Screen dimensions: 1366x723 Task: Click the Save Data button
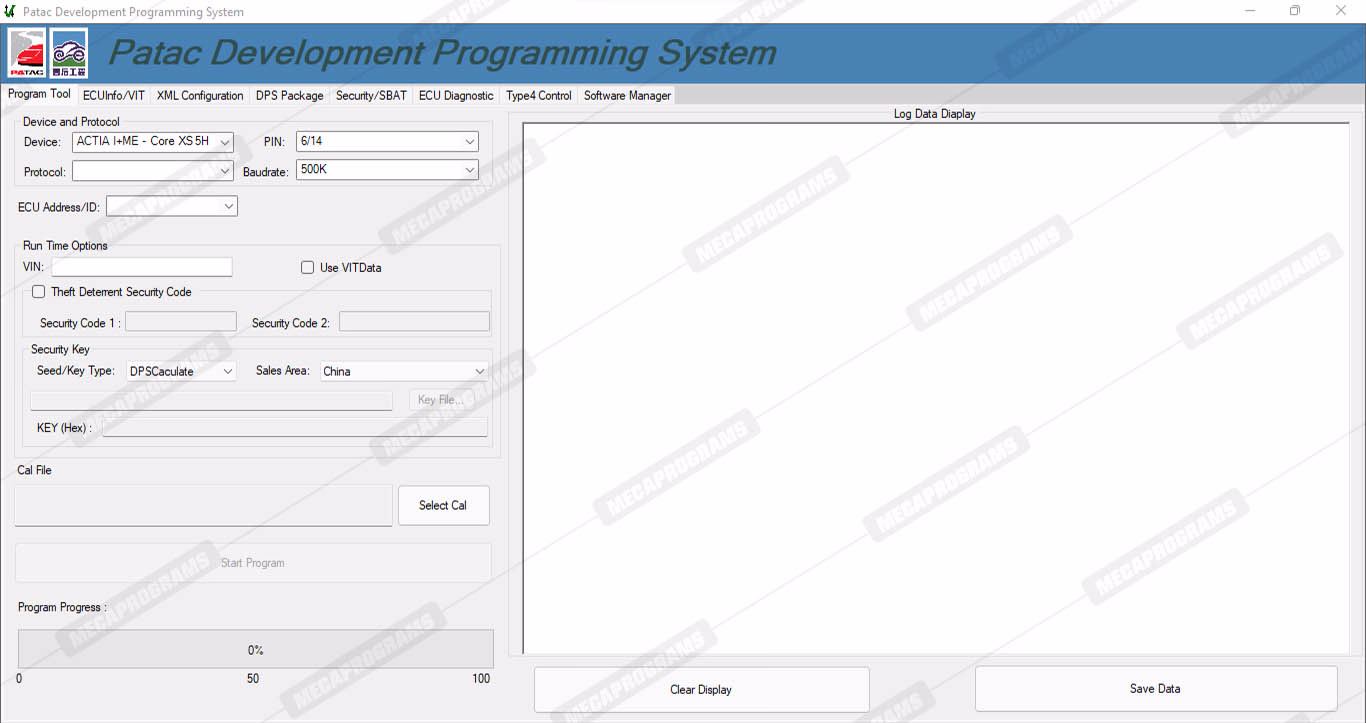(x=1155, y=689)
